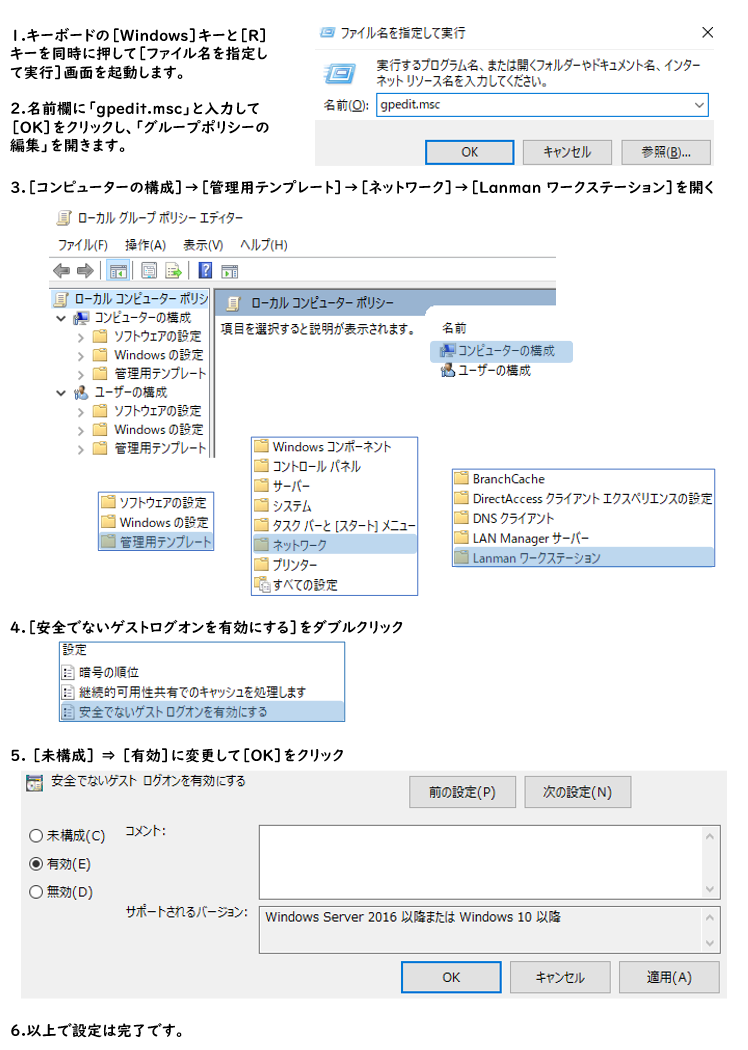Click the folder icon next to BranchCache
The image size is (748, 1050).
pos(461,478)
